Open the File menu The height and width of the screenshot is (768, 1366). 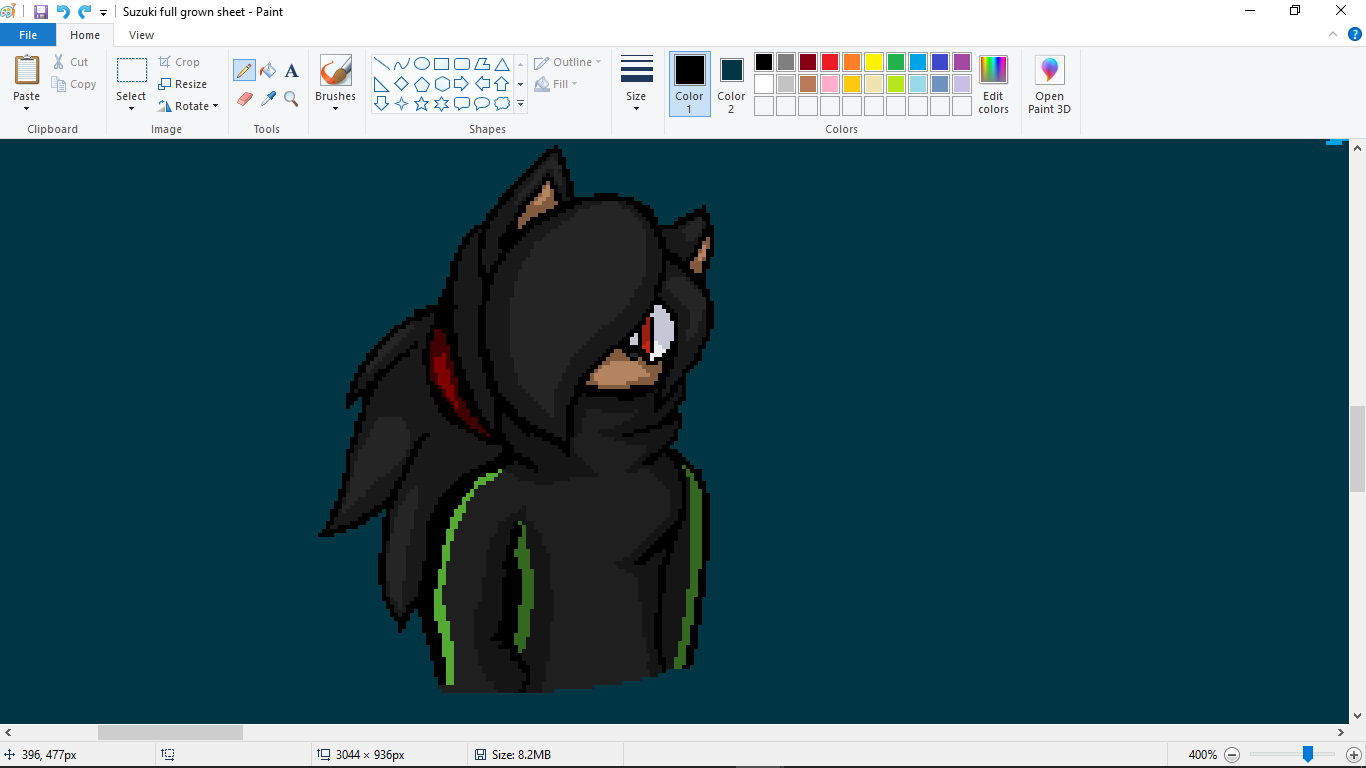(28, 35)
